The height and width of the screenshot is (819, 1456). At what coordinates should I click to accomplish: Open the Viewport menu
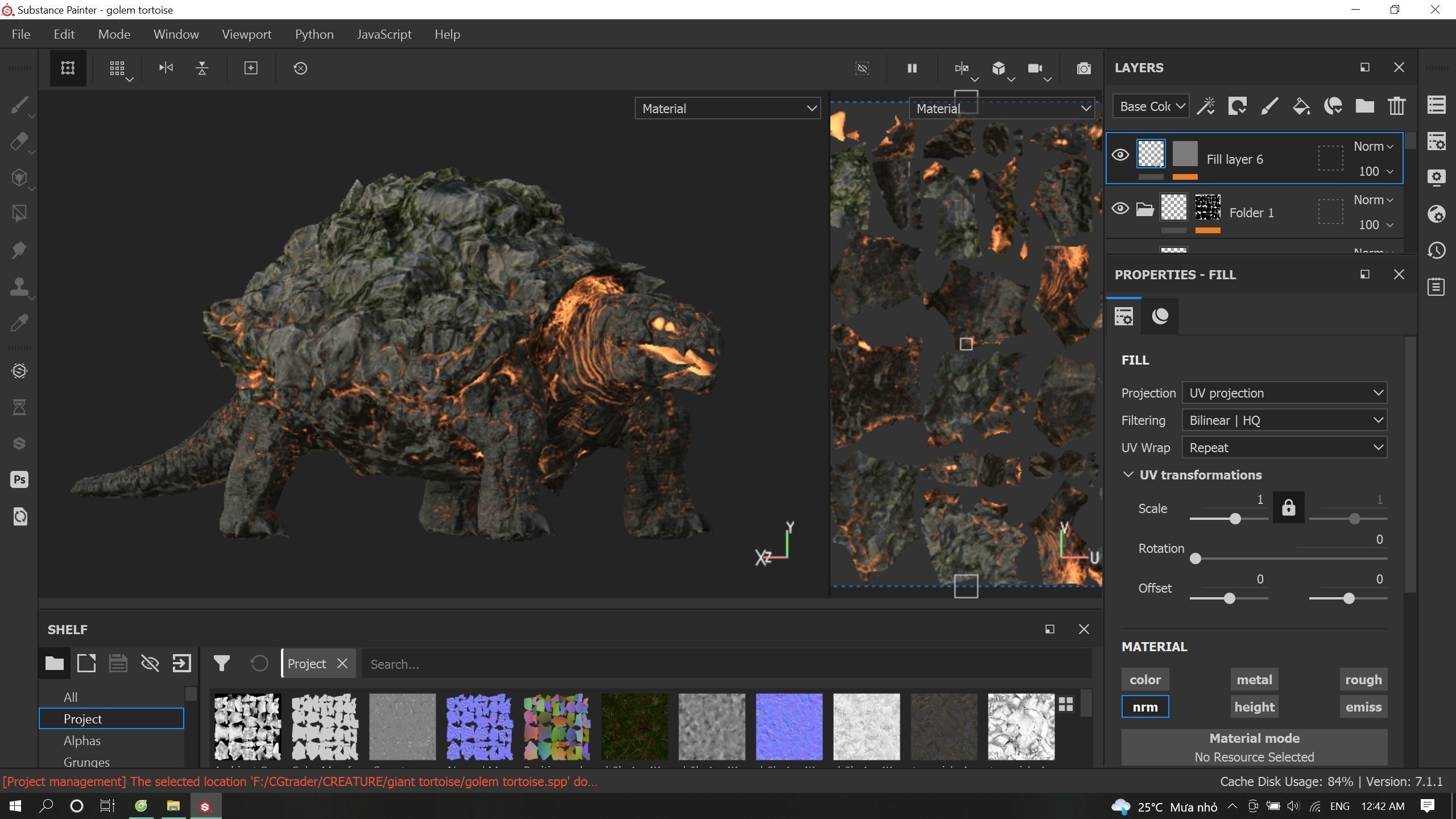(246, 34)
